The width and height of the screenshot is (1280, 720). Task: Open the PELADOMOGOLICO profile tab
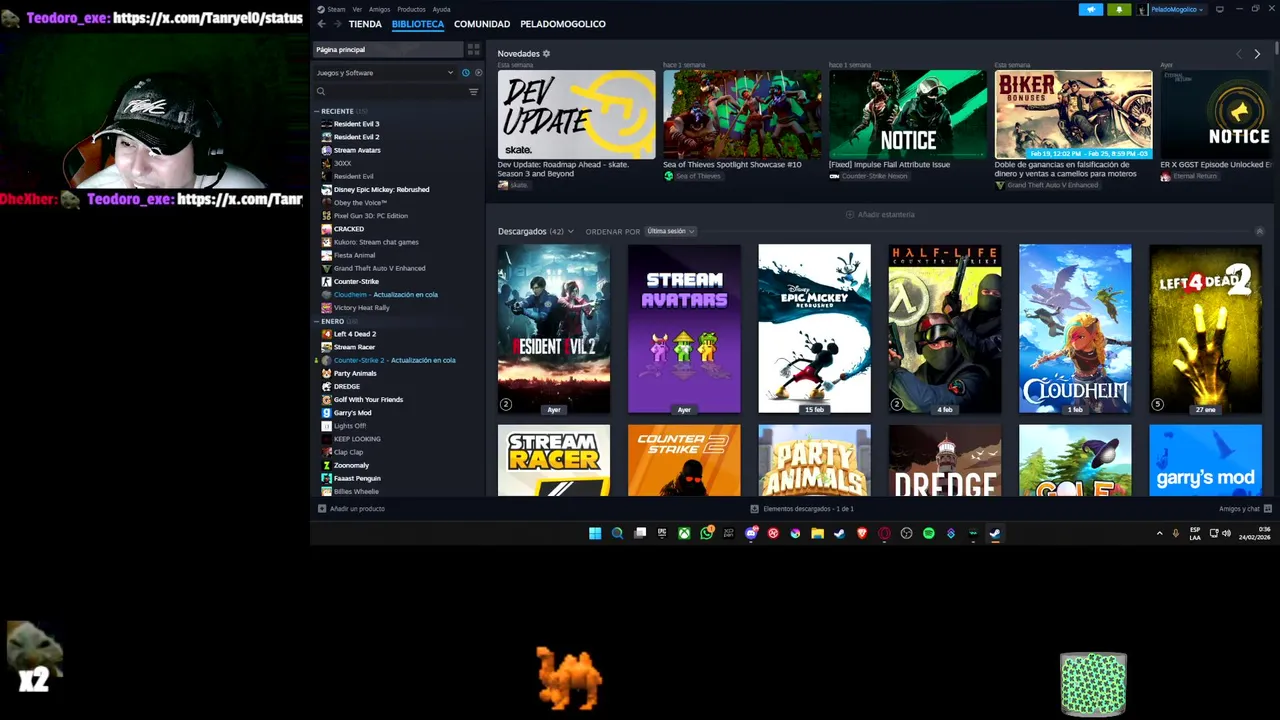563,24
